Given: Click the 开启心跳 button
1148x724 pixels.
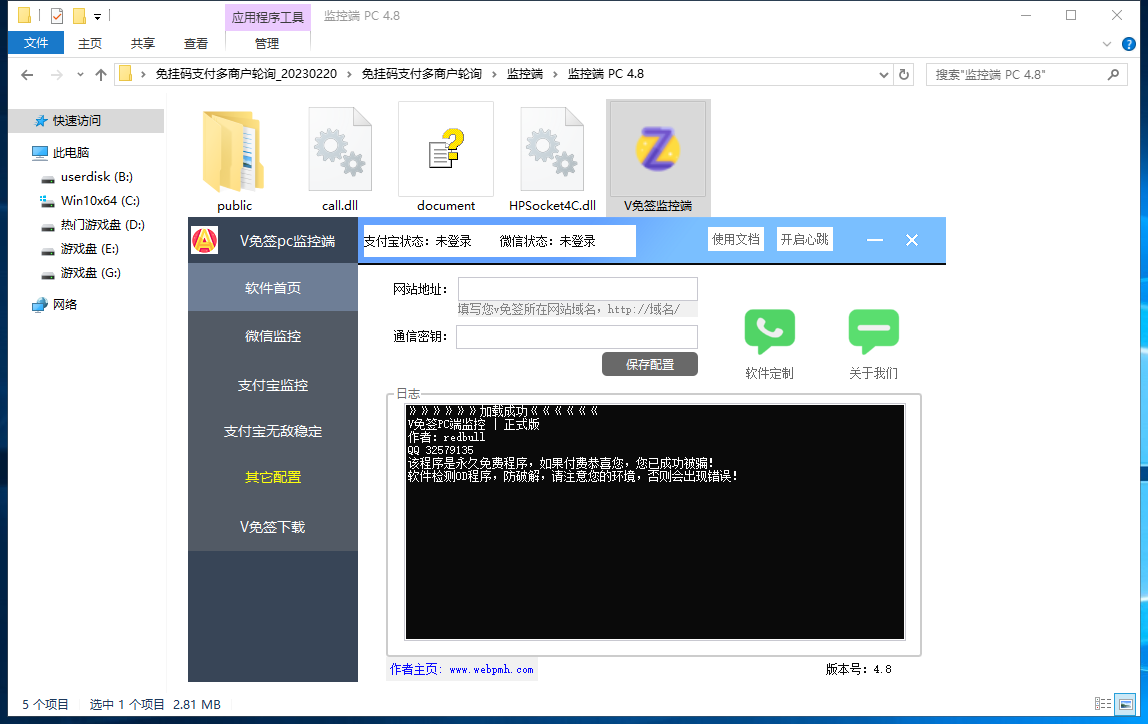Looking at the screenshot, I should 804,240.
